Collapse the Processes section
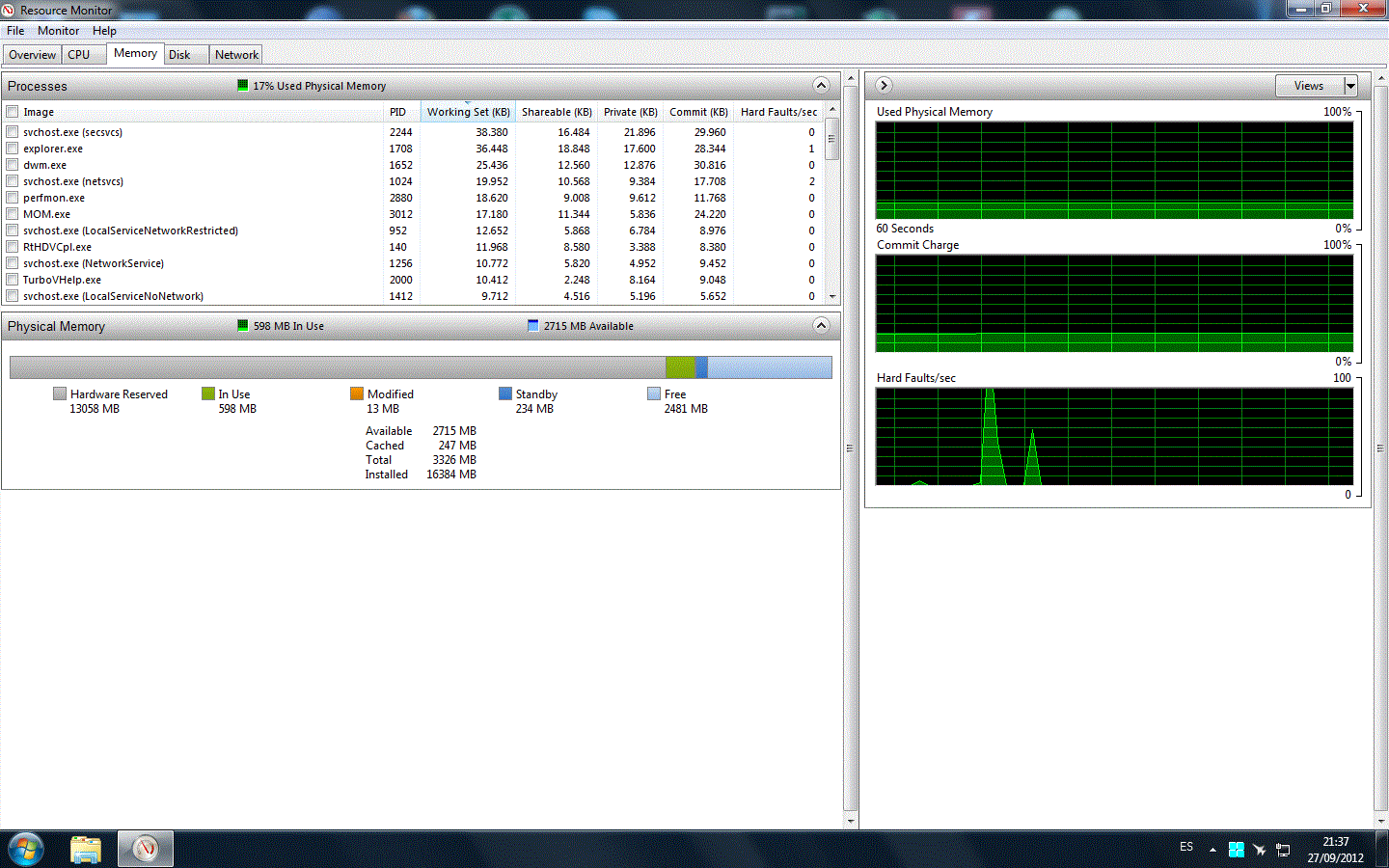1389x868 pixels. coord(821,85)
